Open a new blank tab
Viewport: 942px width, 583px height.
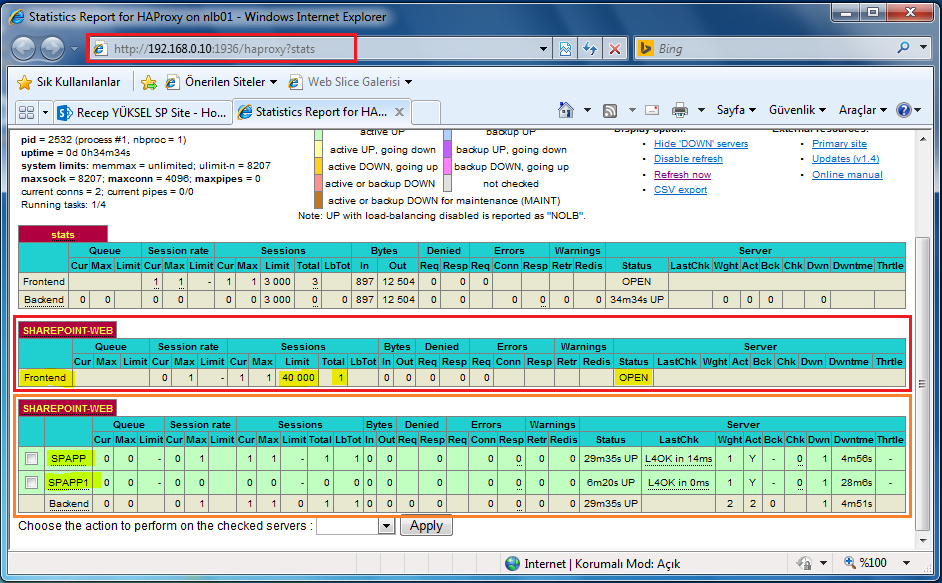pos(427,112)
